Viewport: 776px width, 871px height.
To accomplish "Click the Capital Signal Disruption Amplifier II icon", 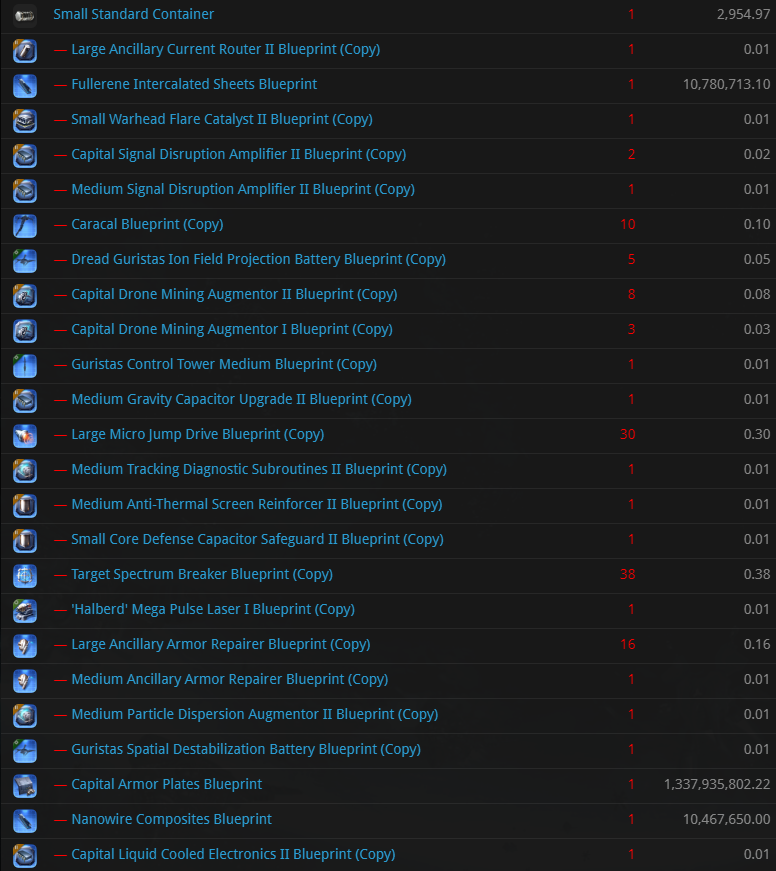I will pyautogui.click(x=24, y=156).
